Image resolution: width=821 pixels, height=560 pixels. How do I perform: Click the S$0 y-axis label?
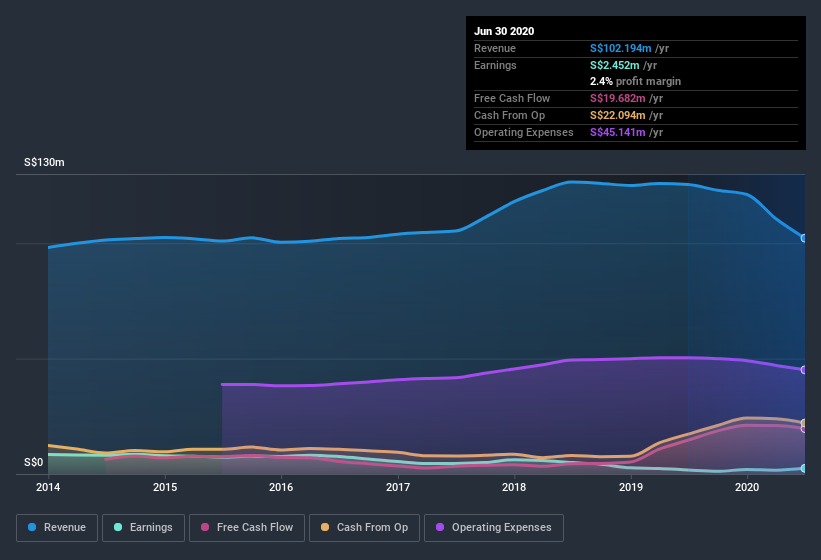(34, 462)
